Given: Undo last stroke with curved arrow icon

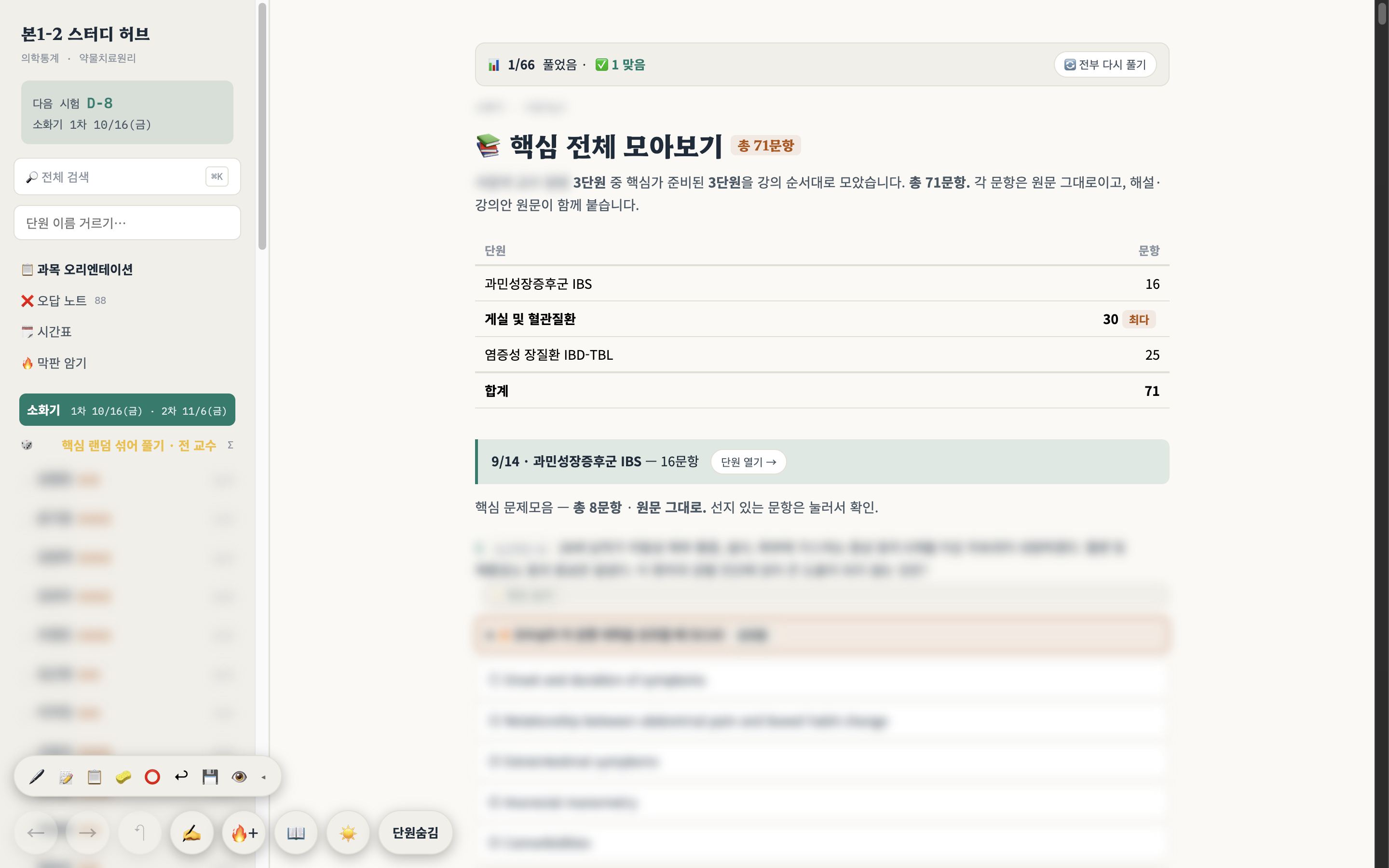Looking at the screenshot, I should click(x=181, y=777).
